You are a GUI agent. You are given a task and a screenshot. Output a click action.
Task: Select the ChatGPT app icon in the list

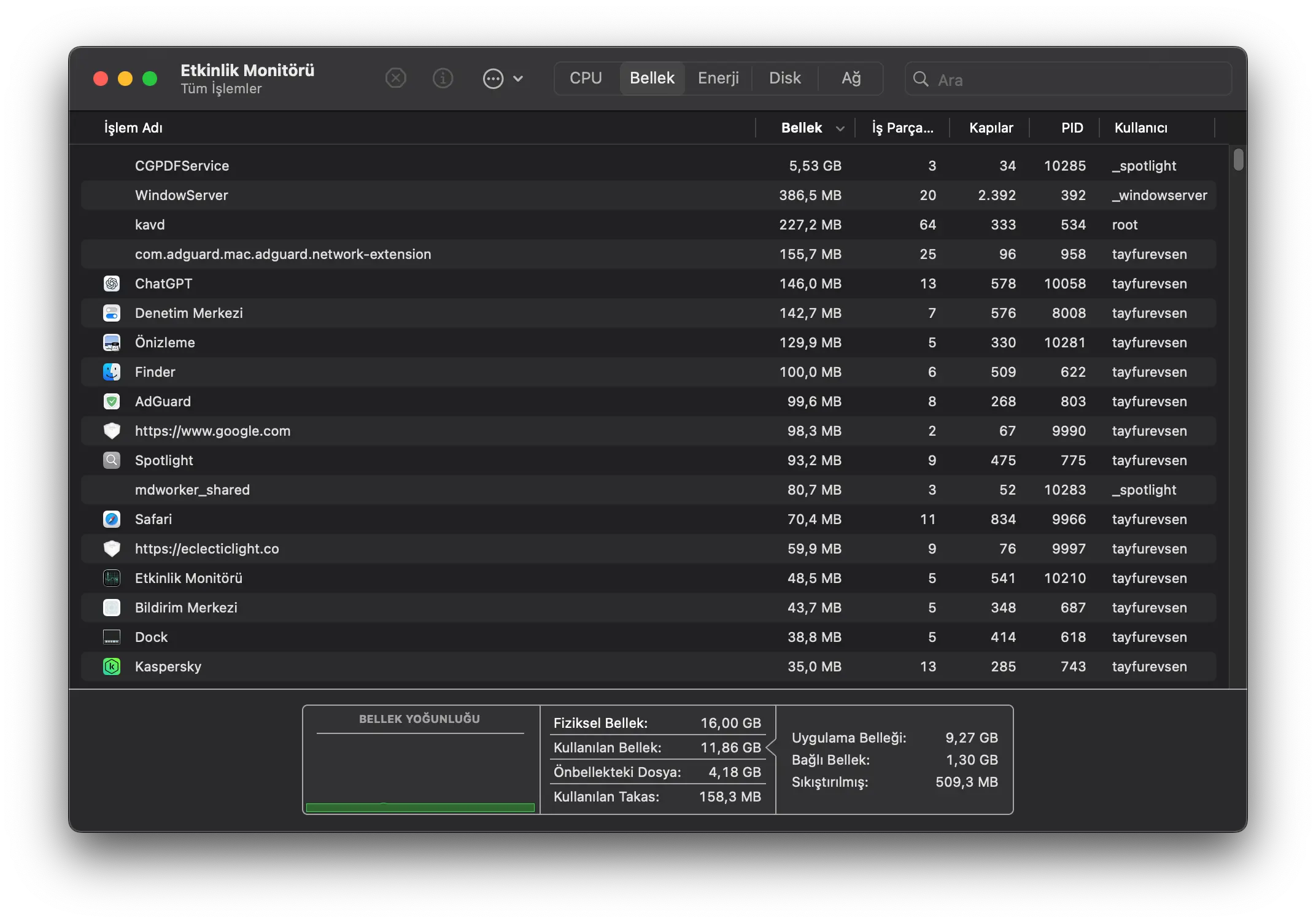click(x=112, y=284)
